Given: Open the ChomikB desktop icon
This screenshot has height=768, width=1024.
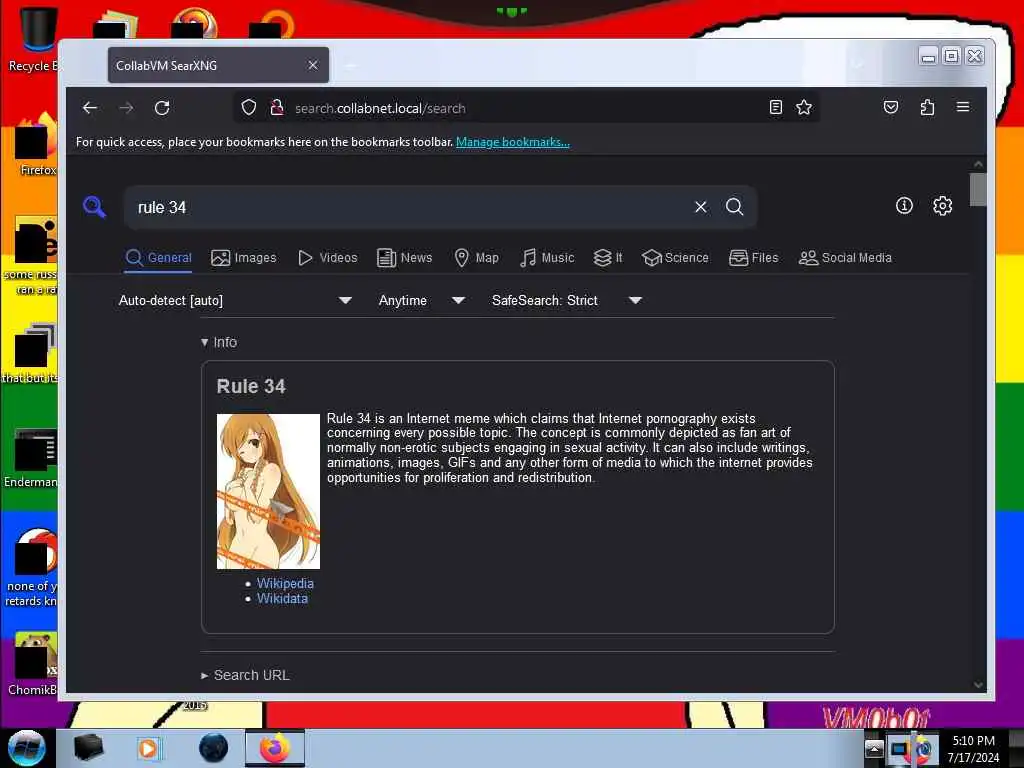Looking at the screenshot, I should (33, 665).
